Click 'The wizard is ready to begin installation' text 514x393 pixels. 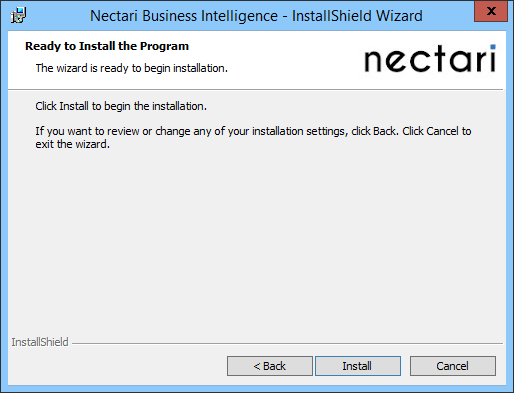pos(132,68)
